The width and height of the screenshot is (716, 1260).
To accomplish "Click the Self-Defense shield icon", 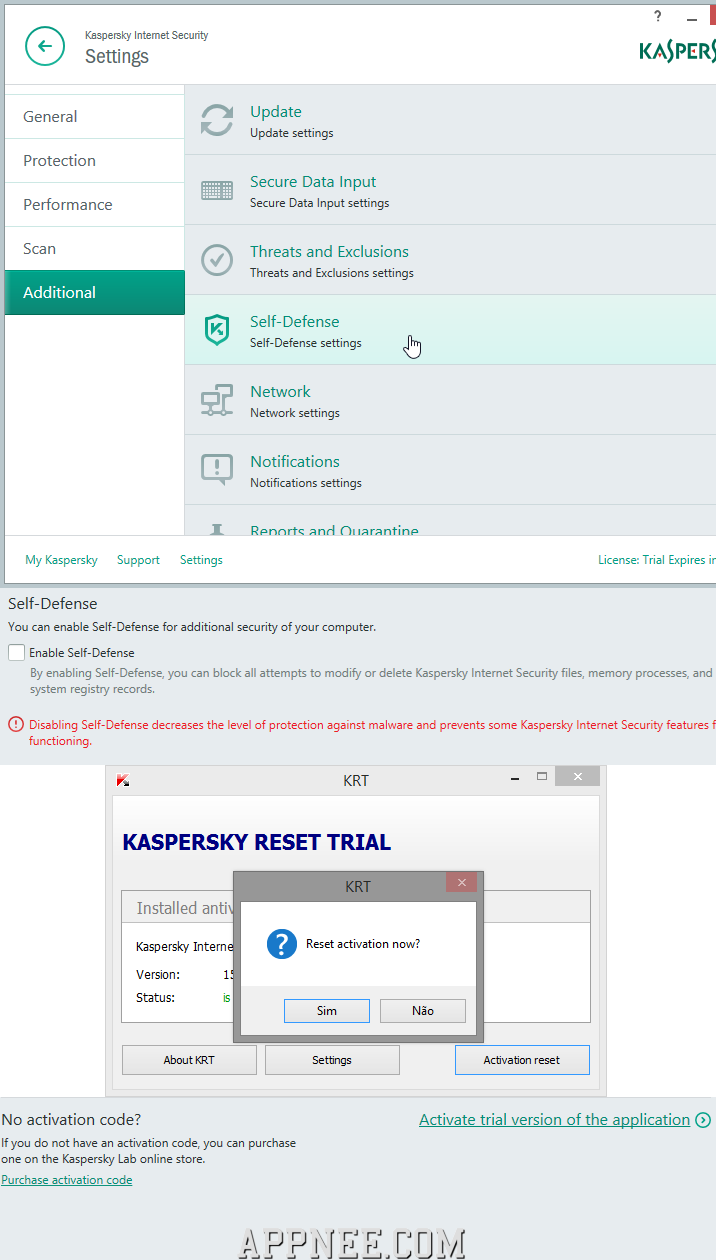I will click(x=217, y=330).
